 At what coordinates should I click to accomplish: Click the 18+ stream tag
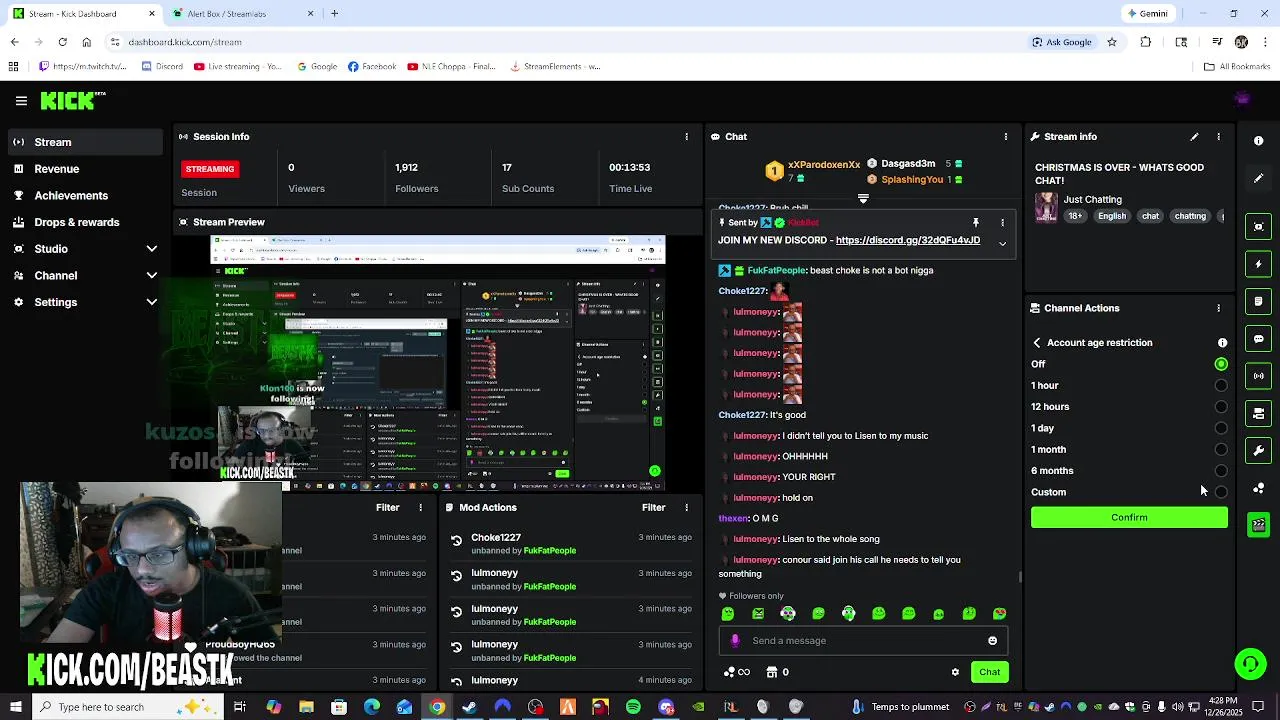1075,216
